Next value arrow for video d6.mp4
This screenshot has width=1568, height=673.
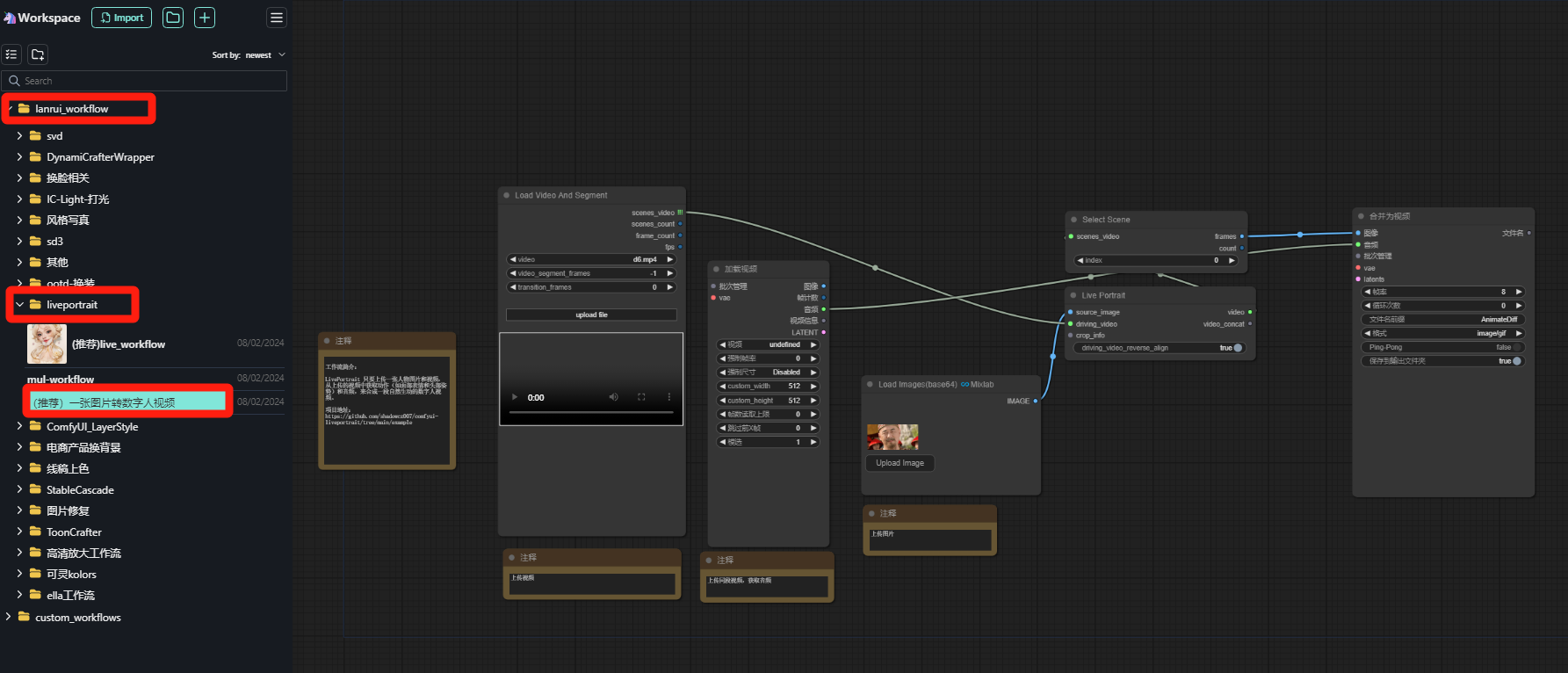pyautogui.click(x=669, y=260)
